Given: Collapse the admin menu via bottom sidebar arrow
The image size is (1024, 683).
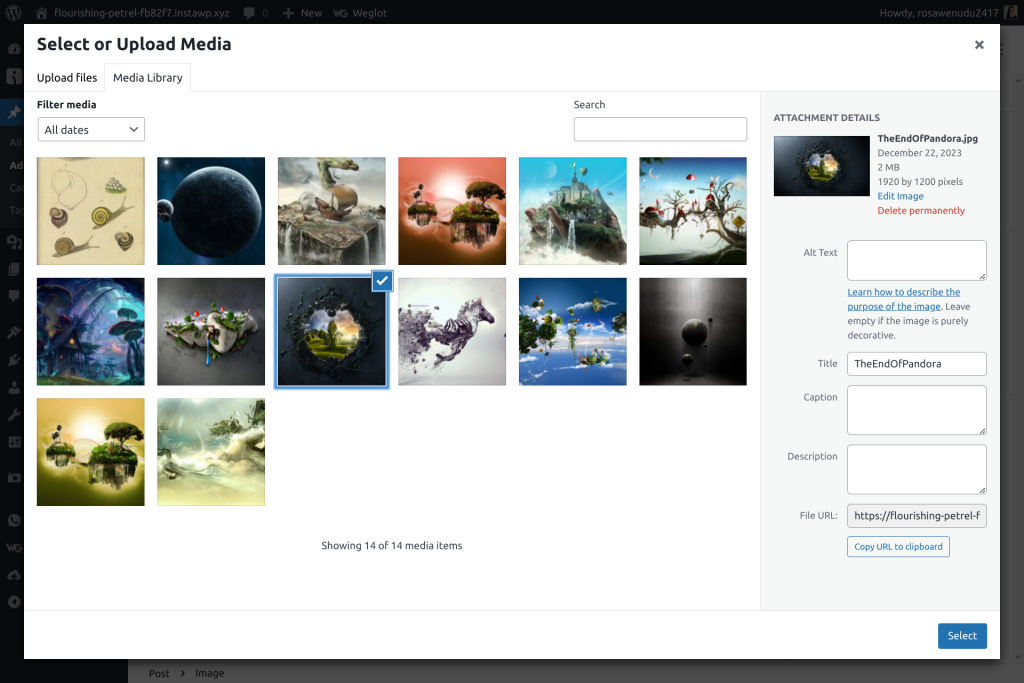Looking at the screenshot, I should coord(13,601).
